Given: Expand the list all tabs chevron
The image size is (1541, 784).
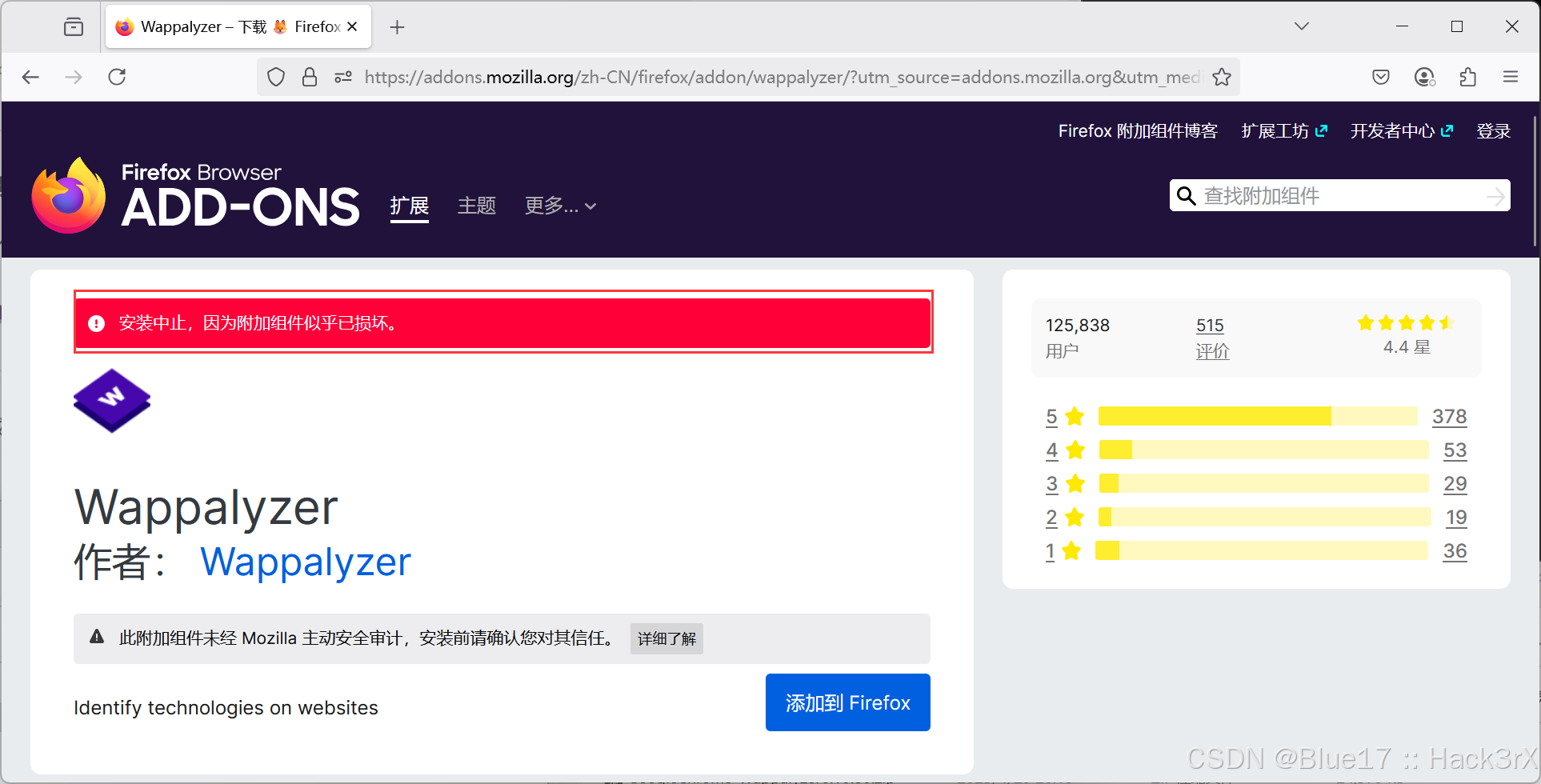Looking at the screenshot, I should (1302, 26).
